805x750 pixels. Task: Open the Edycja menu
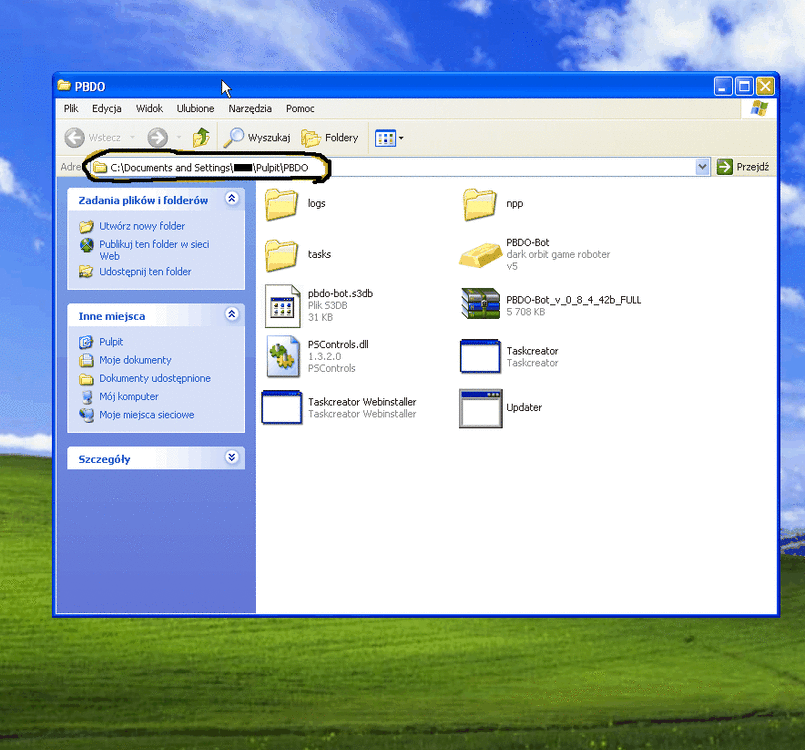(x=107, y=108)
